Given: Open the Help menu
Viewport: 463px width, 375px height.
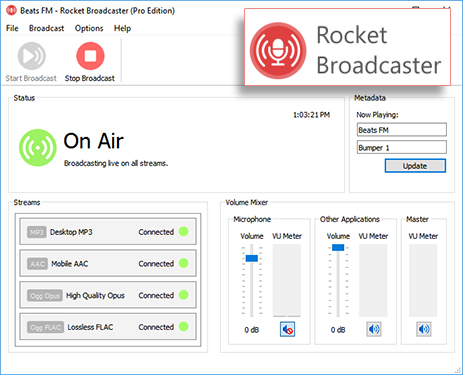Looking at the screenshot, I should coord(122,28).
